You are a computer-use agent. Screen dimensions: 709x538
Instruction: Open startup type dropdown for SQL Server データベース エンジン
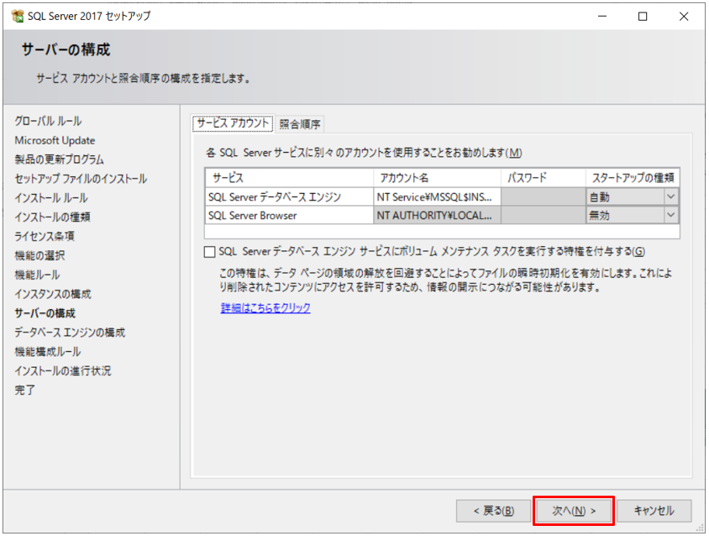point(671,197)
